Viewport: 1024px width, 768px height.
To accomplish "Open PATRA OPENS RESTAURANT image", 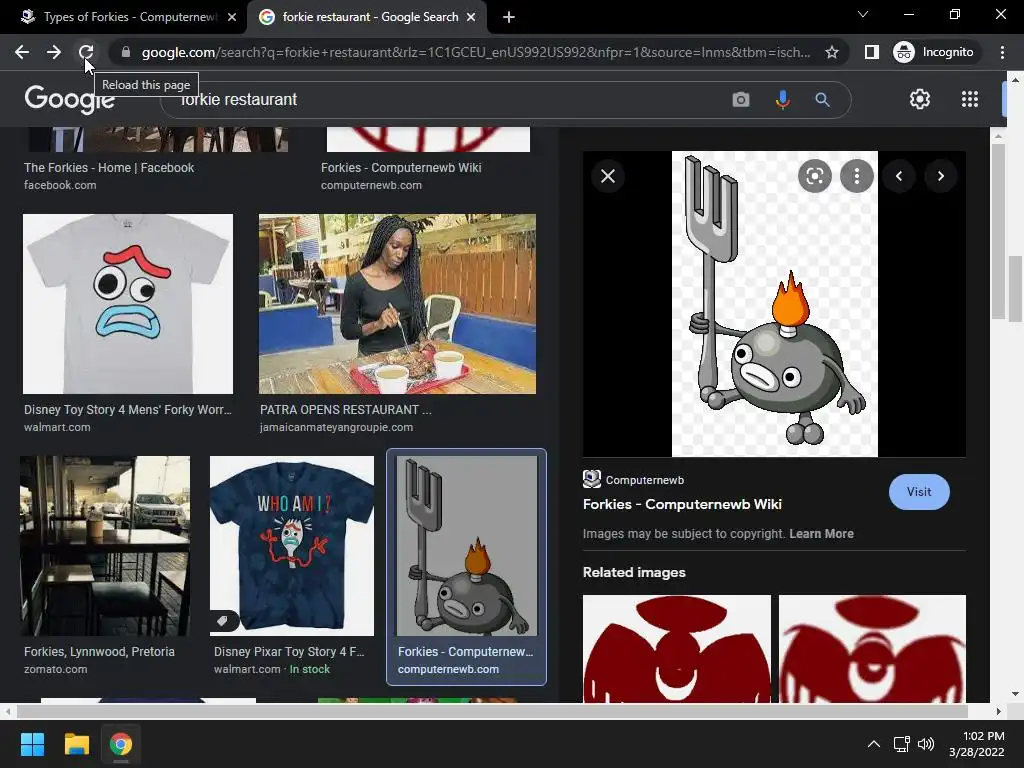I will click(397, 304).
